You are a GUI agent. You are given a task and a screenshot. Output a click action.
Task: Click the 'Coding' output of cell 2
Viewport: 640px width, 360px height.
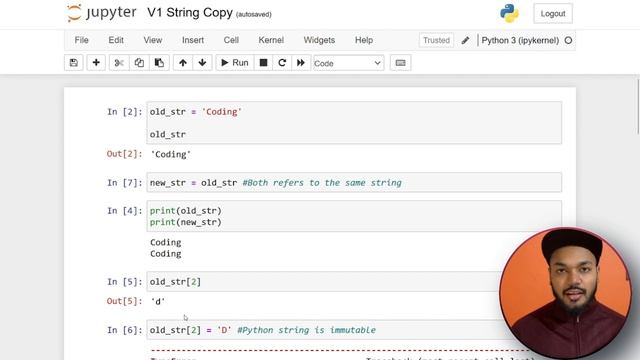tap(171, 154)
